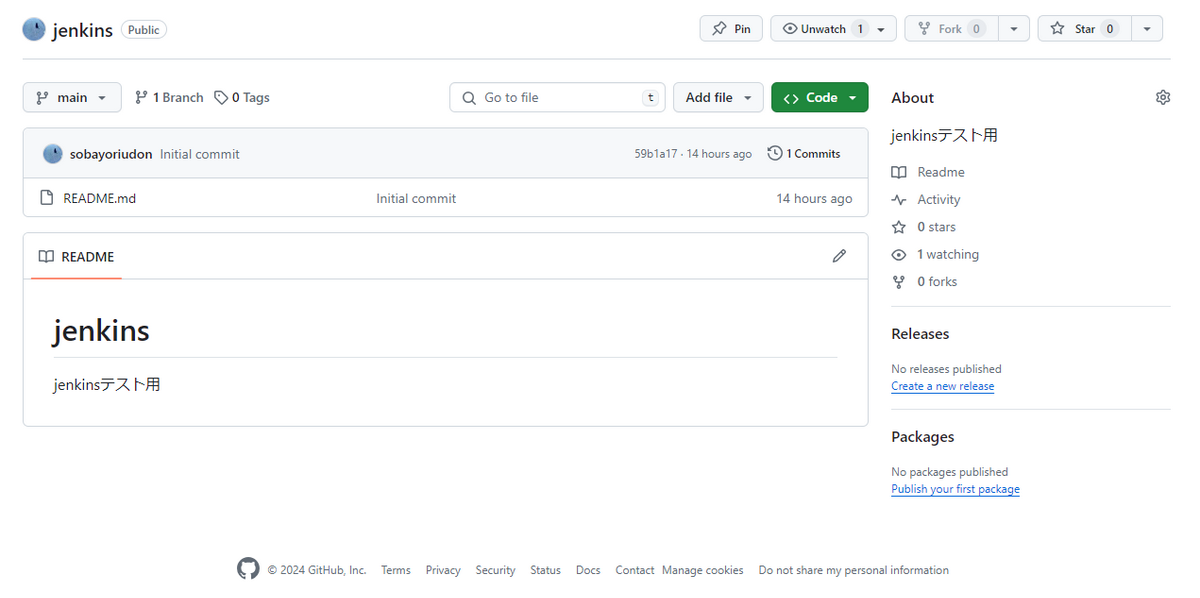Fork the jenkins repository
This screenshot has height=598, width=1200.
(x=951, y=29)
